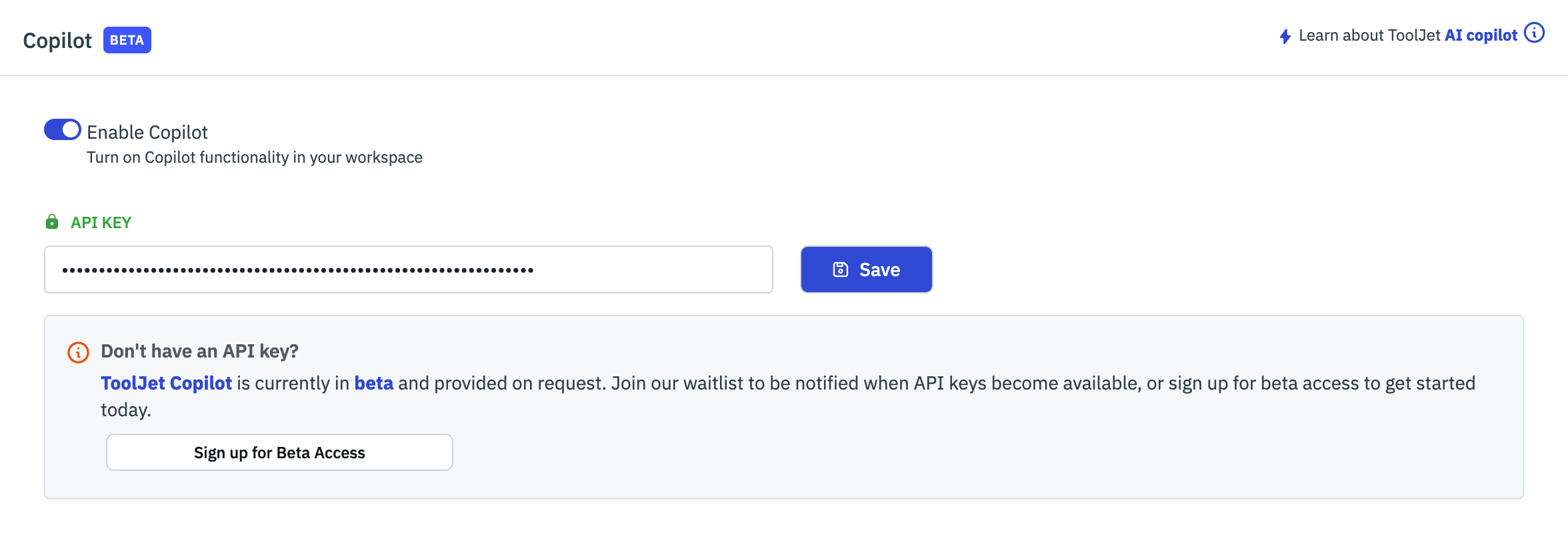Open the ToolJet Copilot link
The height and width of the screenshot is (551, 1568).
(166, 383)
